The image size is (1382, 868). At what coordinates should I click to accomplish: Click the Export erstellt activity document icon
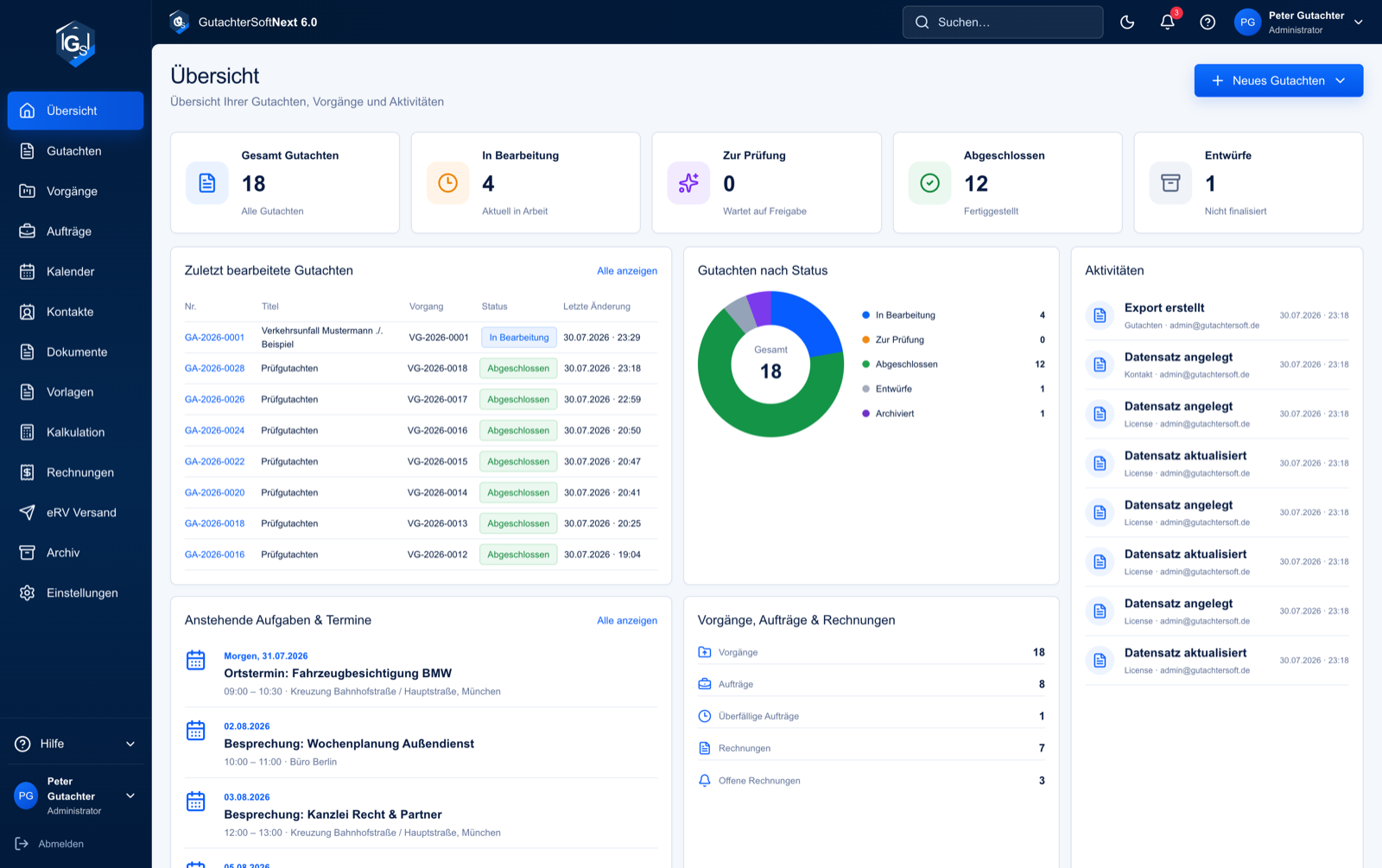pyautogui.click(x=1100, y=316)
